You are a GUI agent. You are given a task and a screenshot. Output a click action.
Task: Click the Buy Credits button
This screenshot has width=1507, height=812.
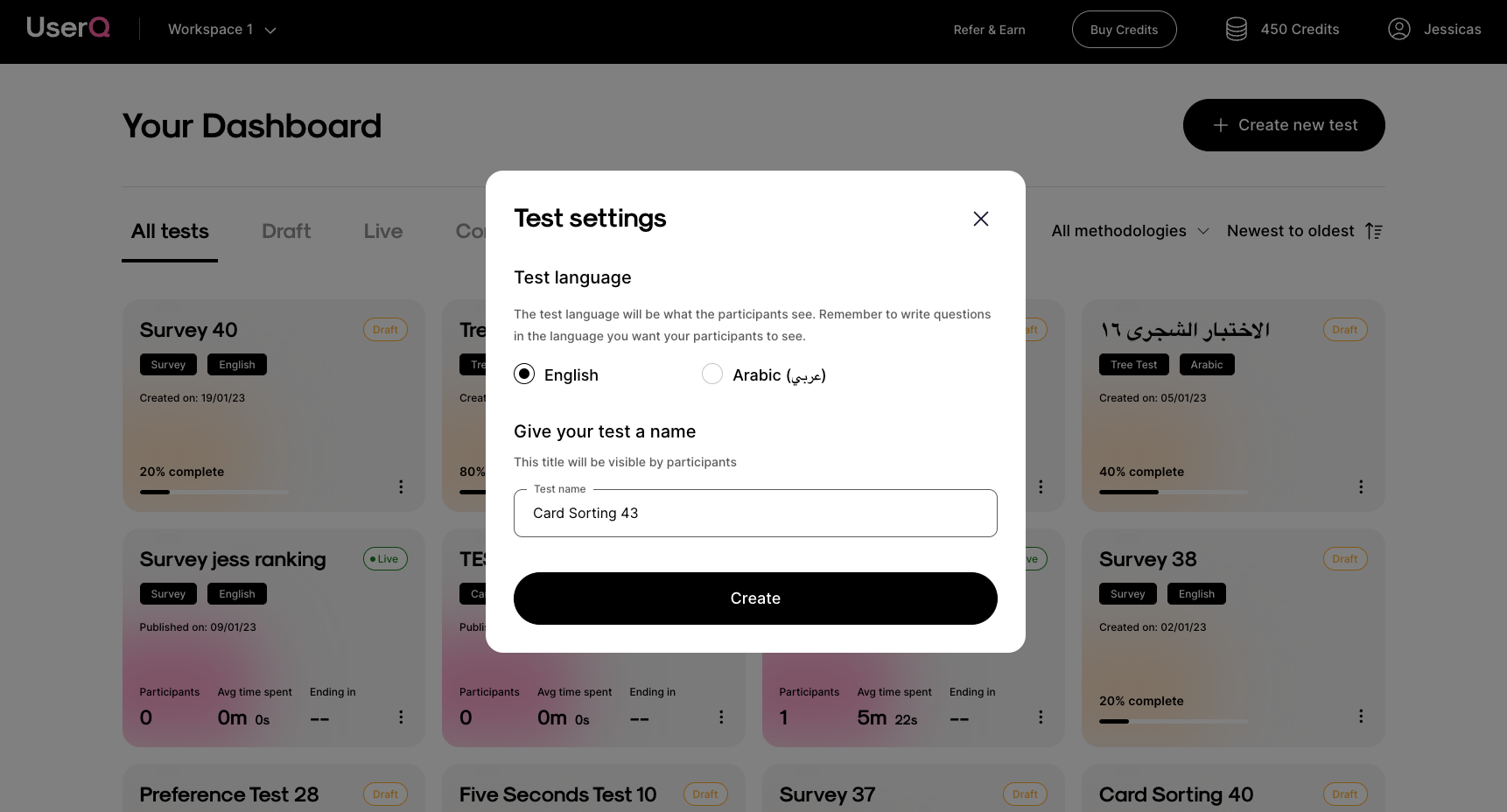pos(1124,30)
